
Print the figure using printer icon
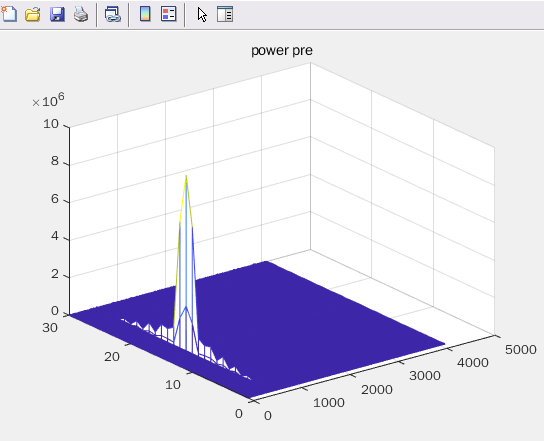coord(81,15)
